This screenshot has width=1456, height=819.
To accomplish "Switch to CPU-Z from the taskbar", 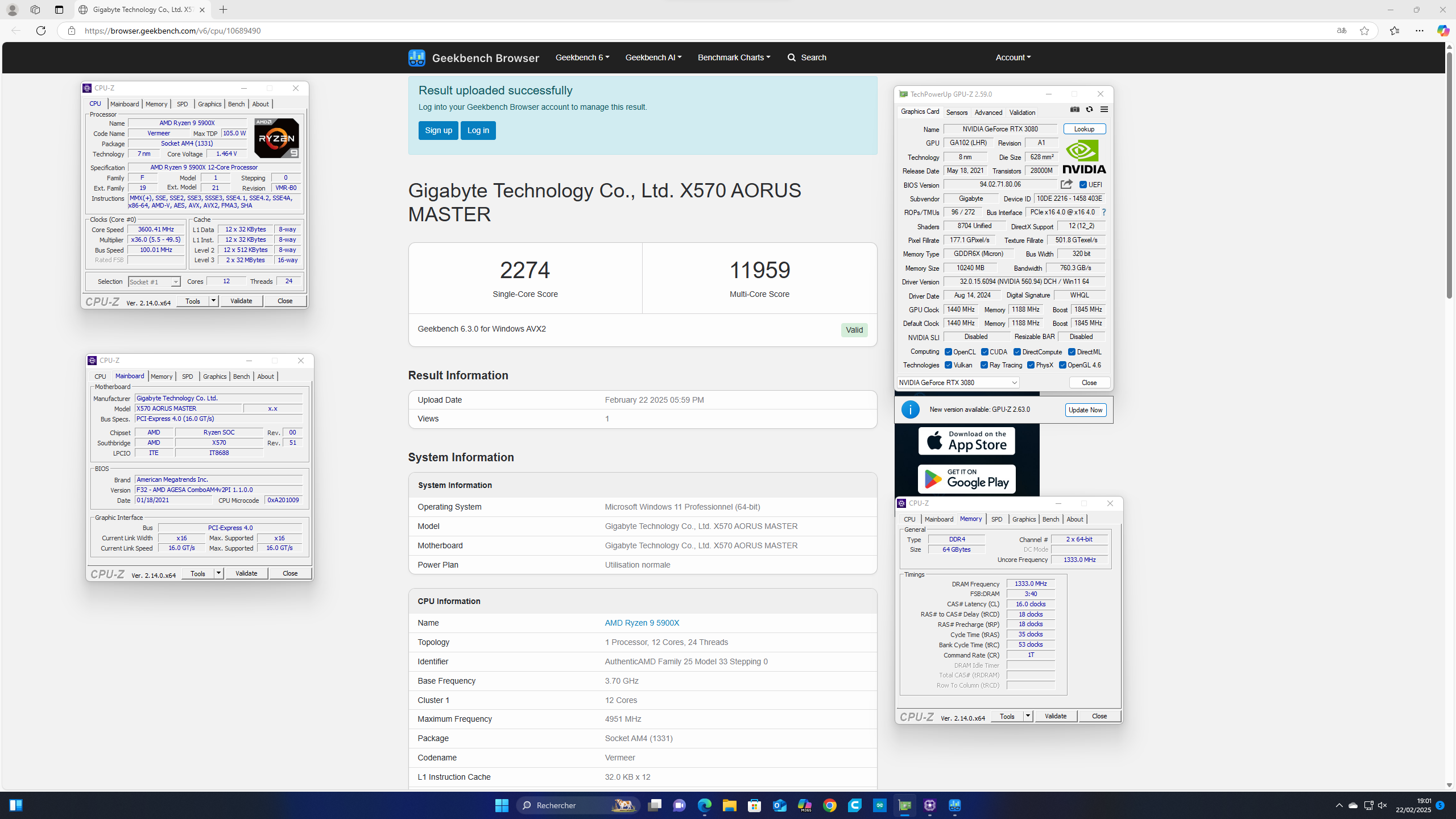I will tap(930, 805).
